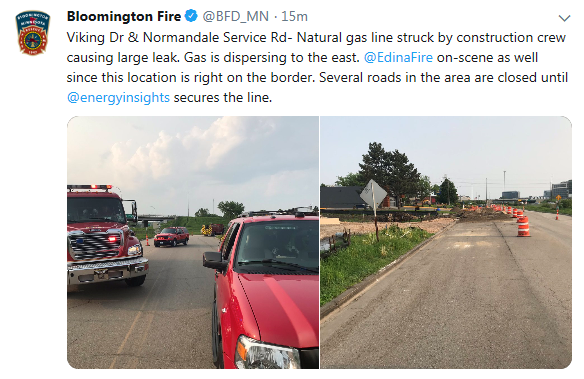Screen dimensions: 584x379
Task: Follow the @EdinaFire mention link
Action: click(x=398, y=57)
